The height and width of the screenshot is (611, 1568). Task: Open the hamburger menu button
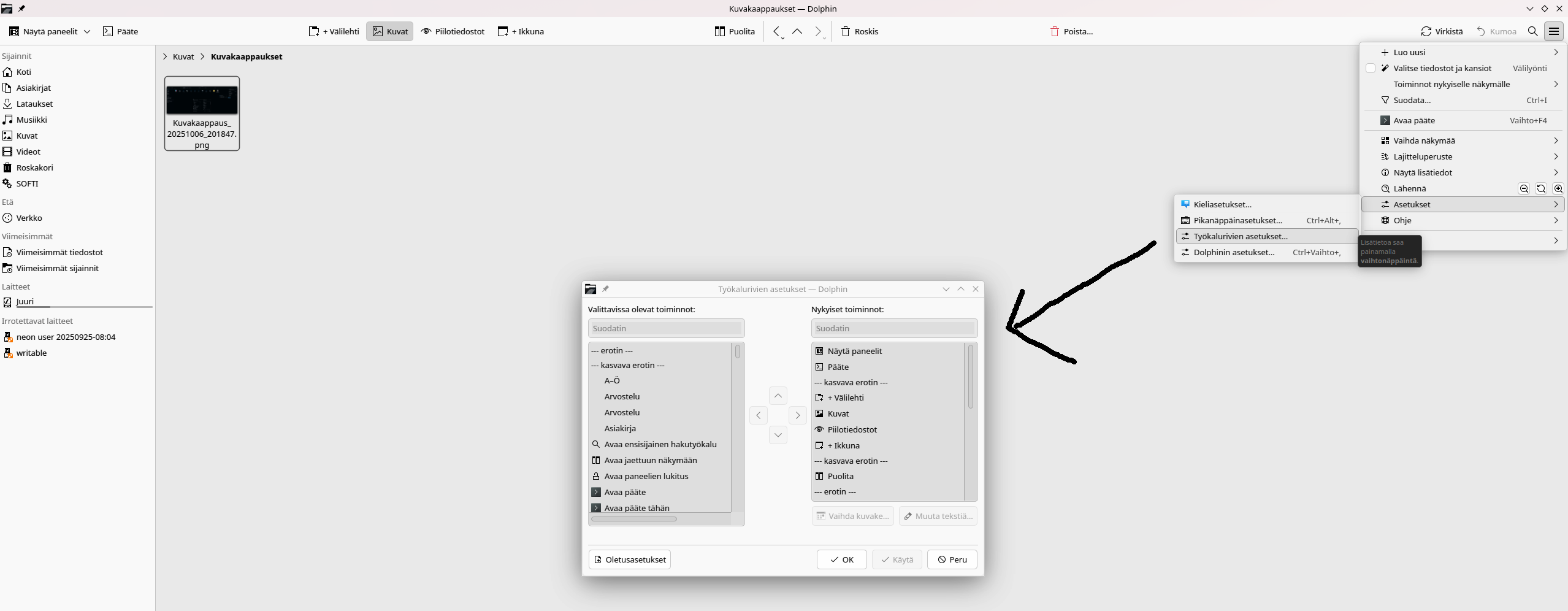[x=1553, y=31]
